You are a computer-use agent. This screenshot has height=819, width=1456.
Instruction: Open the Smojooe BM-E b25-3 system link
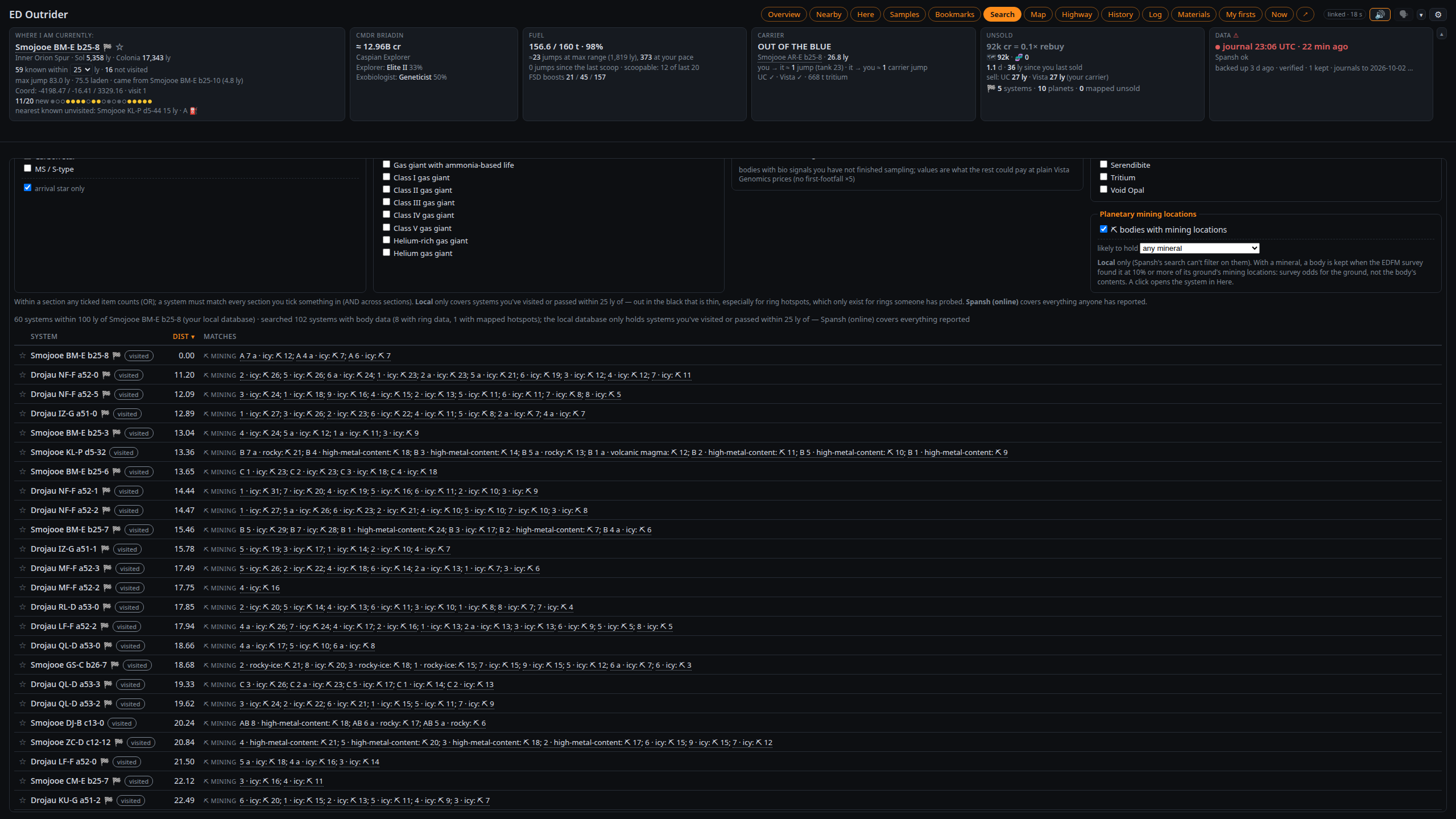pos(69,433)
